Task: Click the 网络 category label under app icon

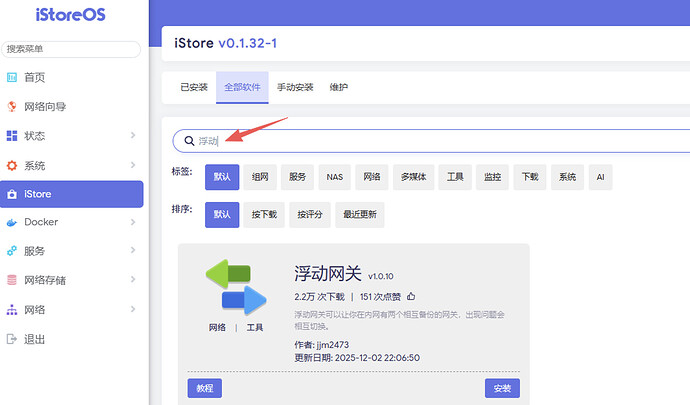Action: 217,327
